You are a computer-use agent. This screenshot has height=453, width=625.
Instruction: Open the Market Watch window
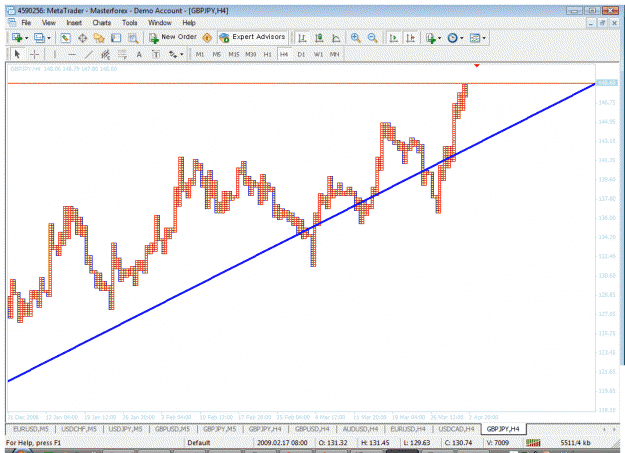(x=65, y=38)
